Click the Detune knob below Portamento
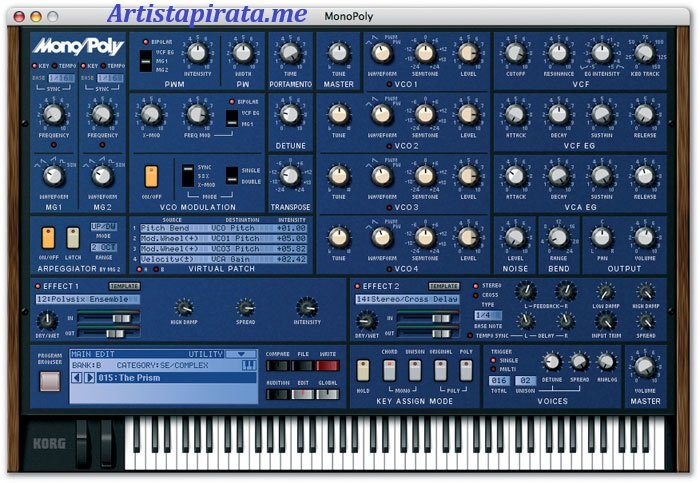 (x=290, y=115)
